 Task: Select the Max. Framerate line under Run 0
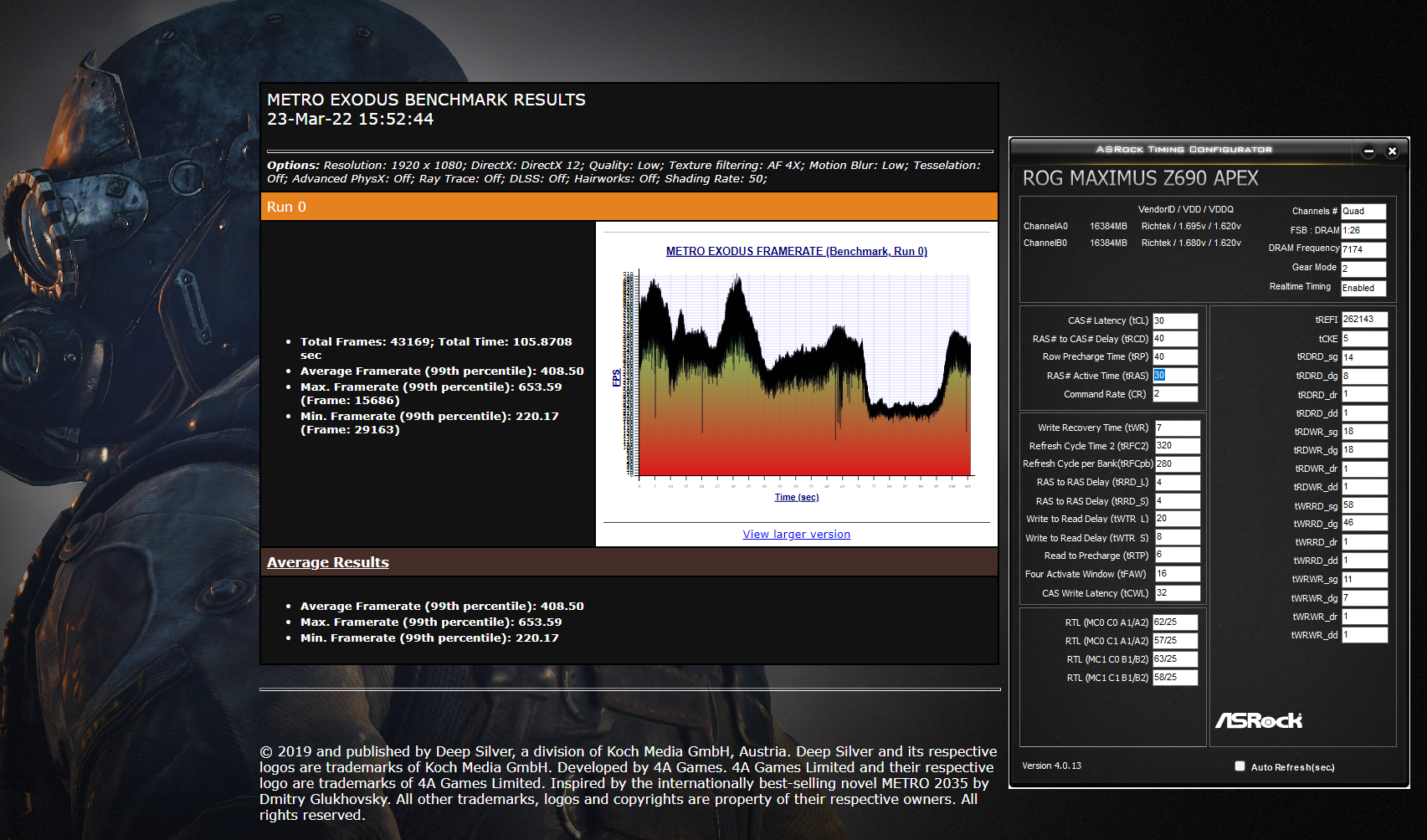point(431,393)
